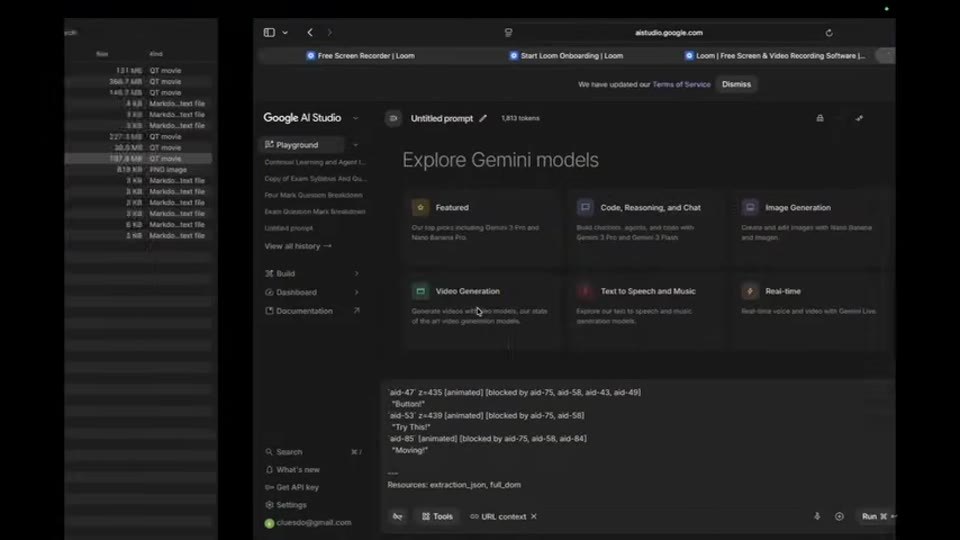Dismiss the Terms of Service notice
Screen dimensions: 960x540
[736, 84]
